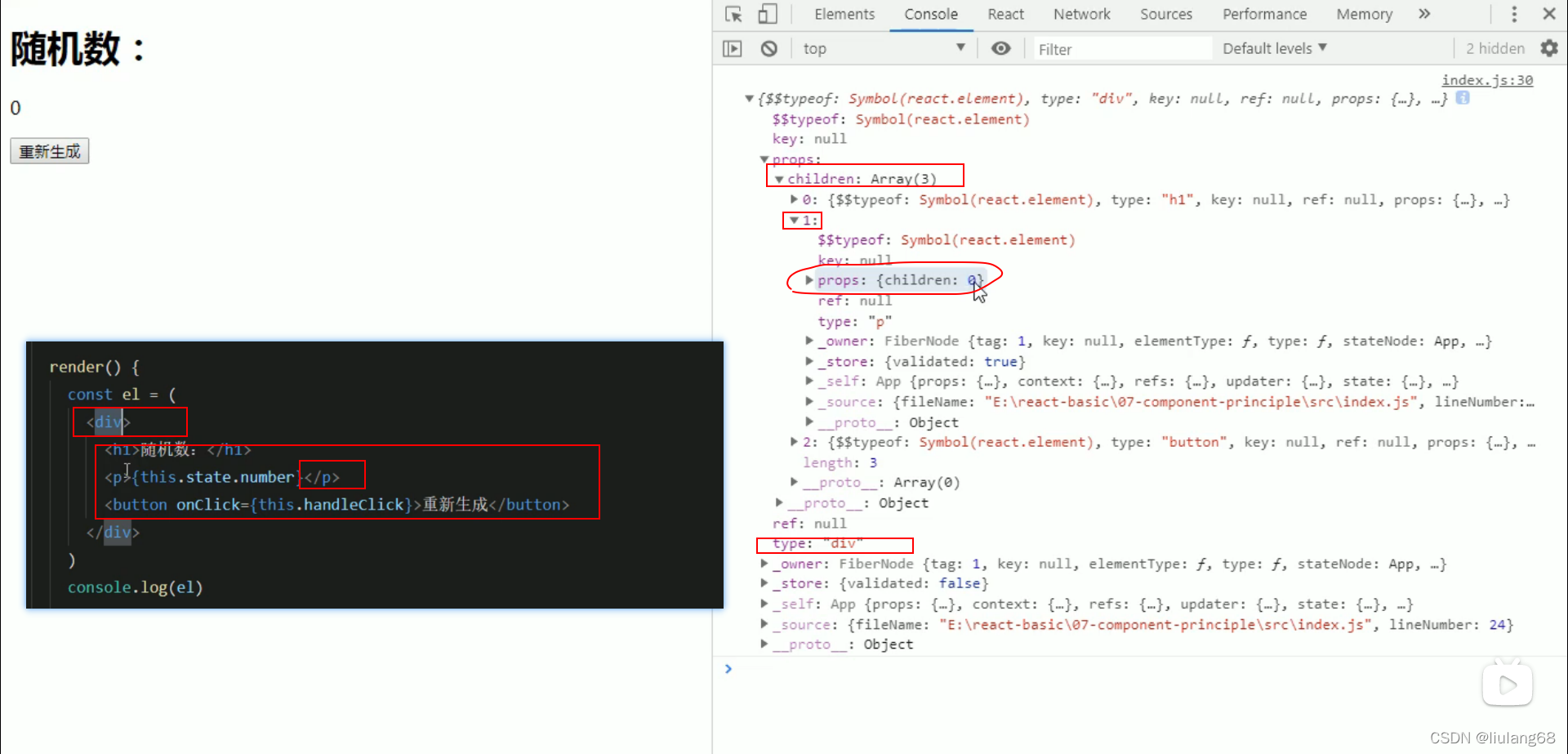
Task: Open the index.js:30 source link
Action: click(1487, 80)
